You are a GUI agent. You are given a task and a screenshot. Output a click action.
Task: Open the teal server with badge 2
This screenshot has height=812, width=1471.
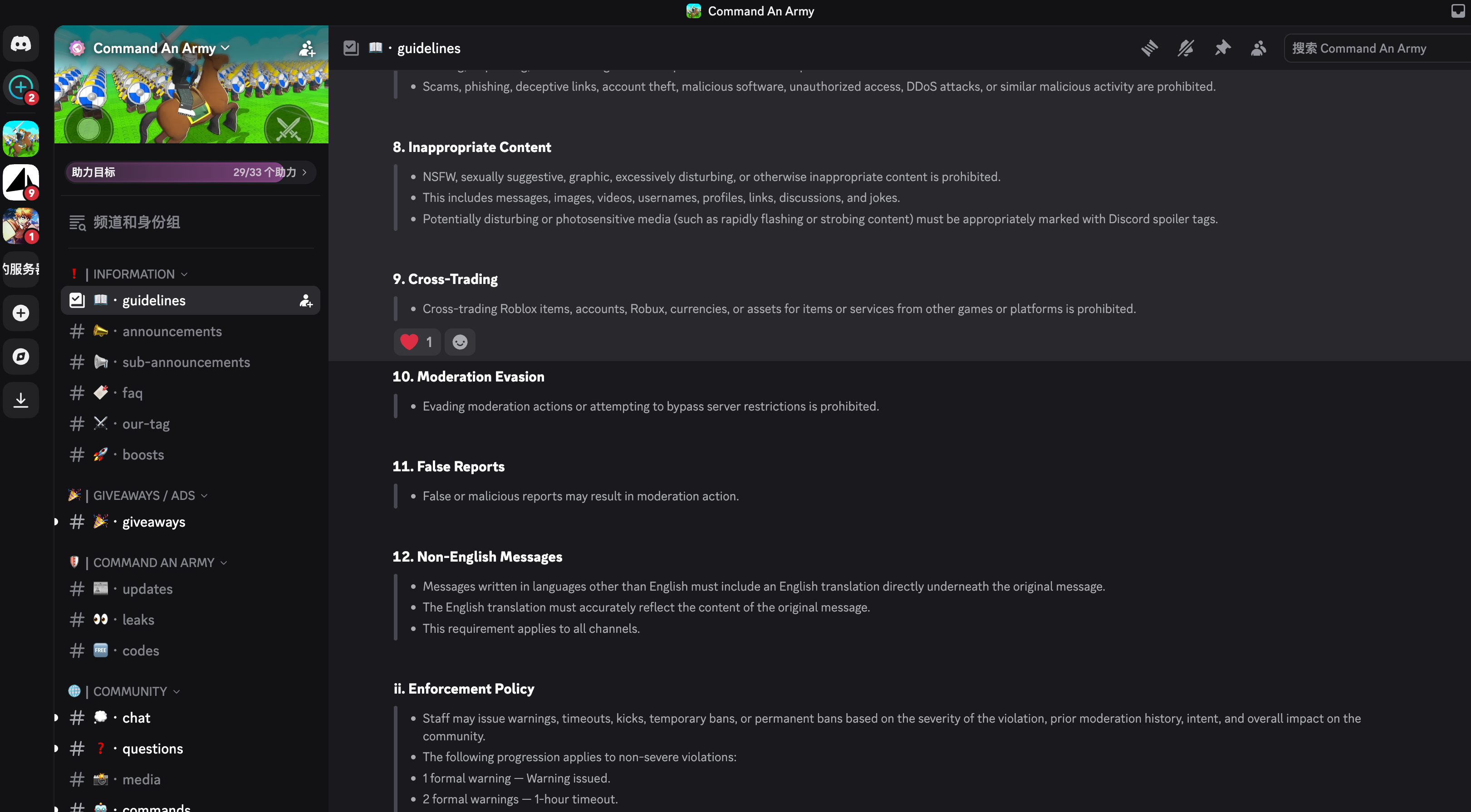pos(20,88)
